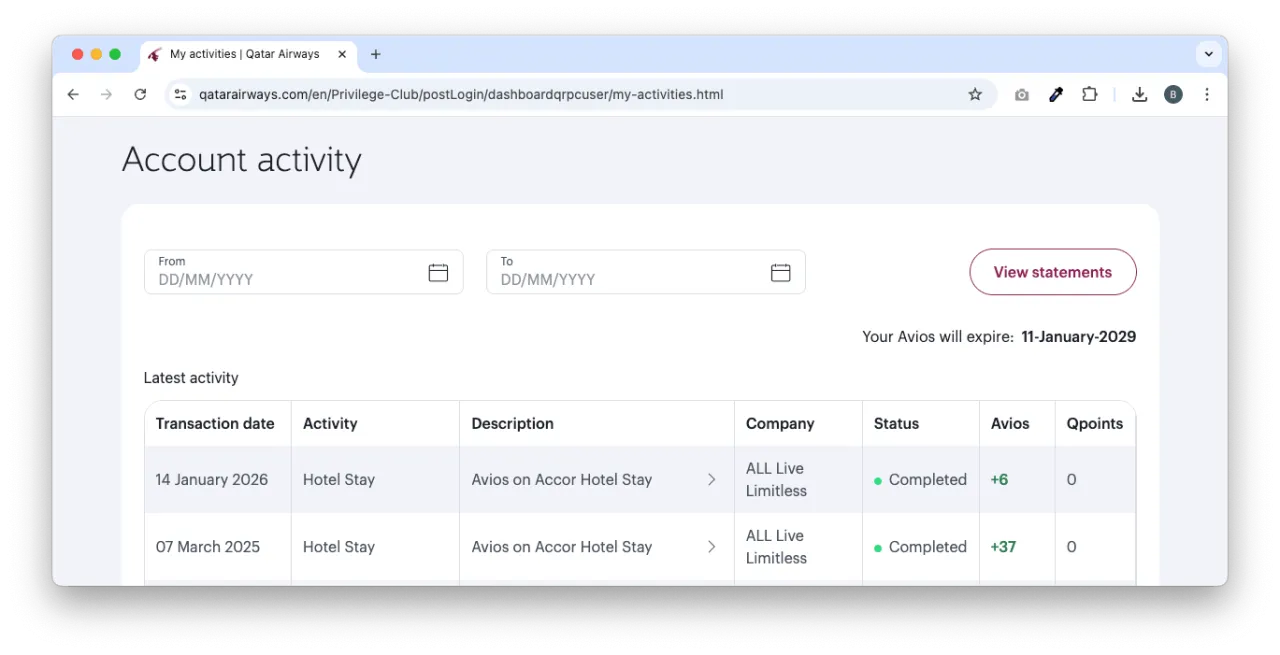Select the "07 March 2025" date cell
1280x655 pixels.
(208, 547)
